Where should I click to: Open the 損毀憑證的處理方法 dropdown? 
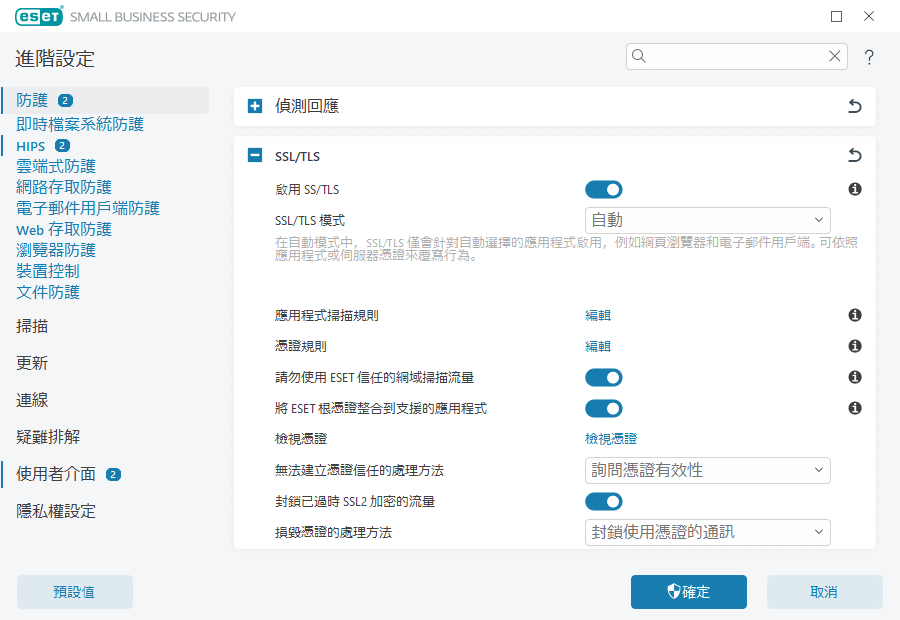707,532
